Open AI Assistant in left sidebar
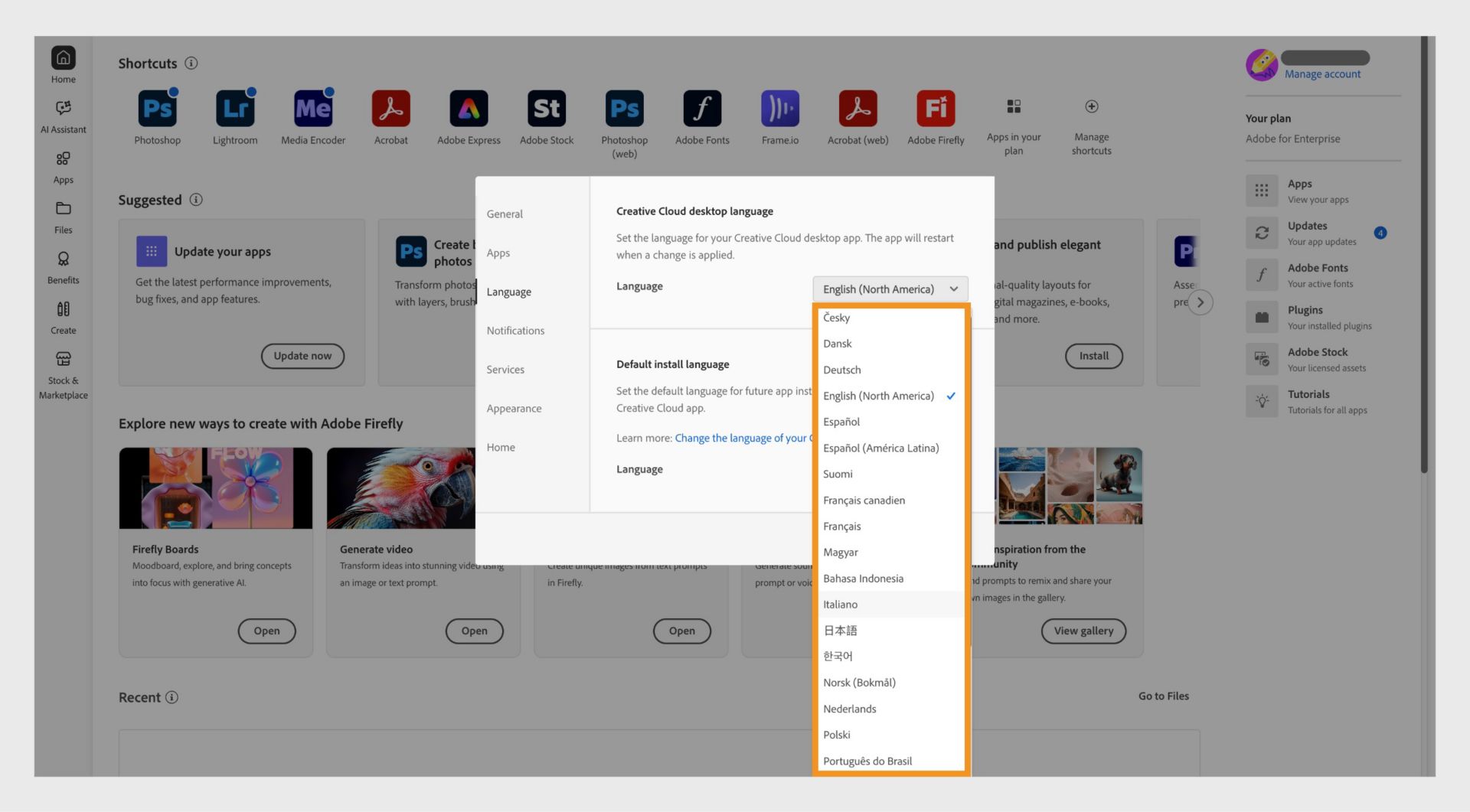 tap(64, 116)
